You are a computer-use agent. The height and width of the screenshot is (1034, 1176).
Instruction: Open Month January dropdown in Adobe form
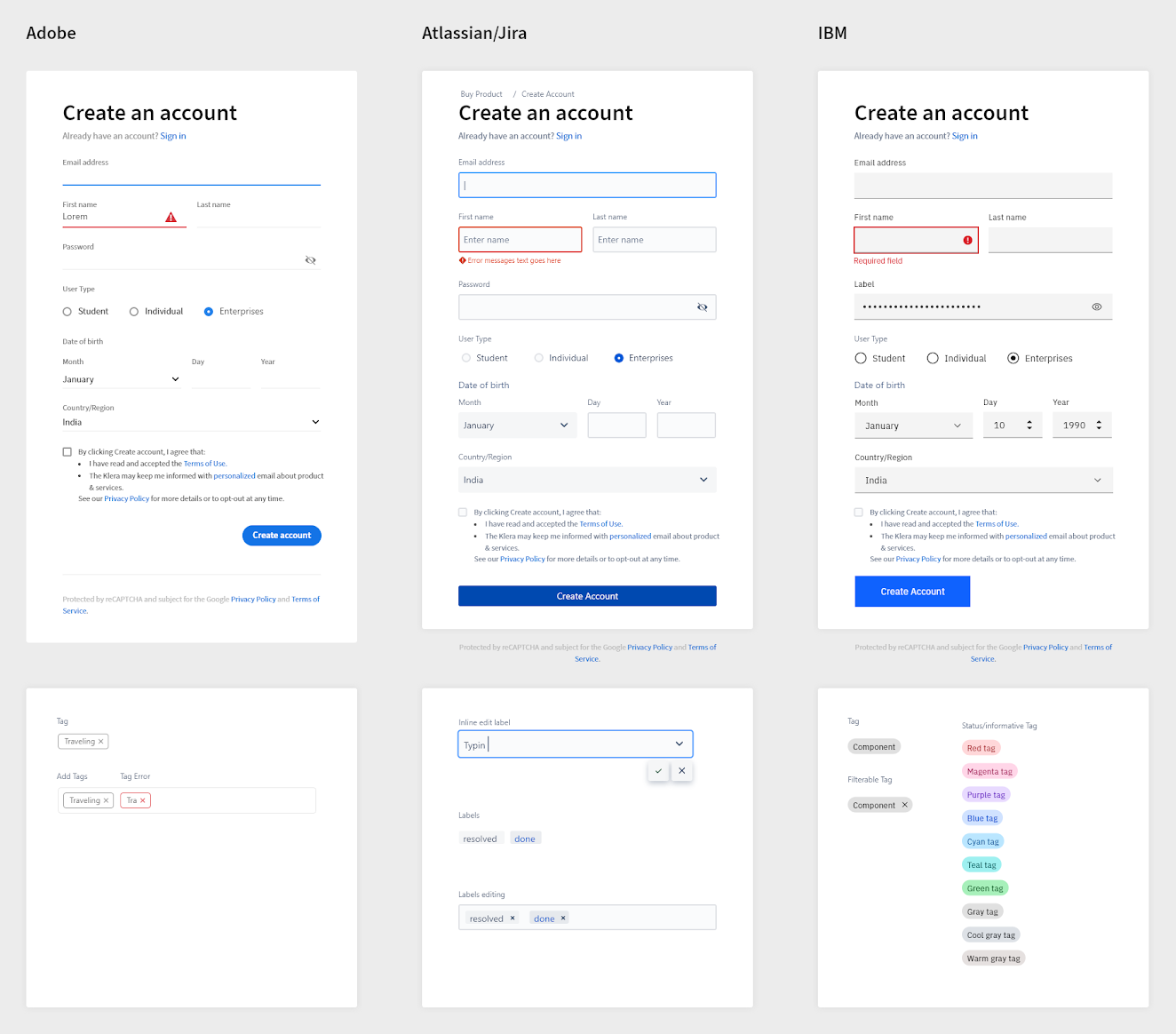[122, 379]
